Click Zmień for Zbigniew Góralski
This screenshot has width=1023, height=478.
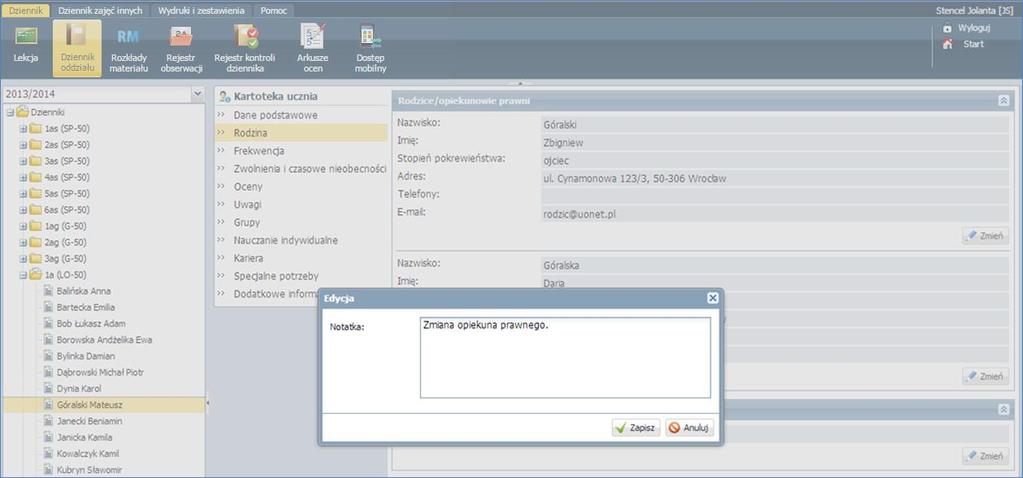985,236
